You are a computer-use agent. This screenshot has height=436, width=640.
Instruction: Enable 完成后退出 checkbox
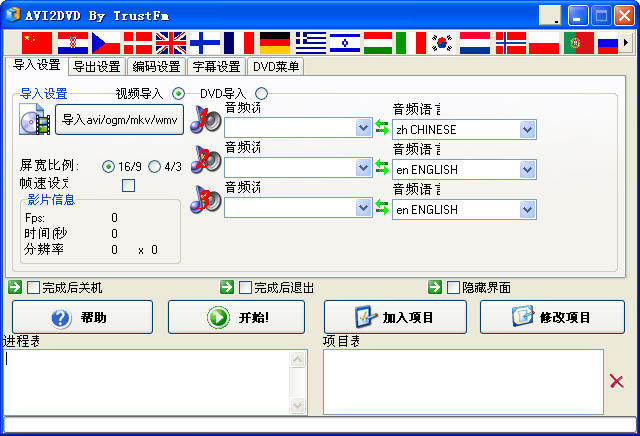pos(245,287)
